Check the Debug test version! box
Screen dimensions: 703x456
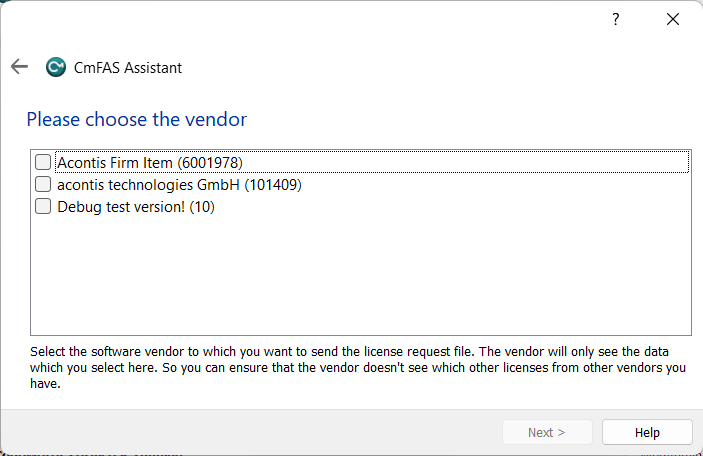tap(43, 207)
